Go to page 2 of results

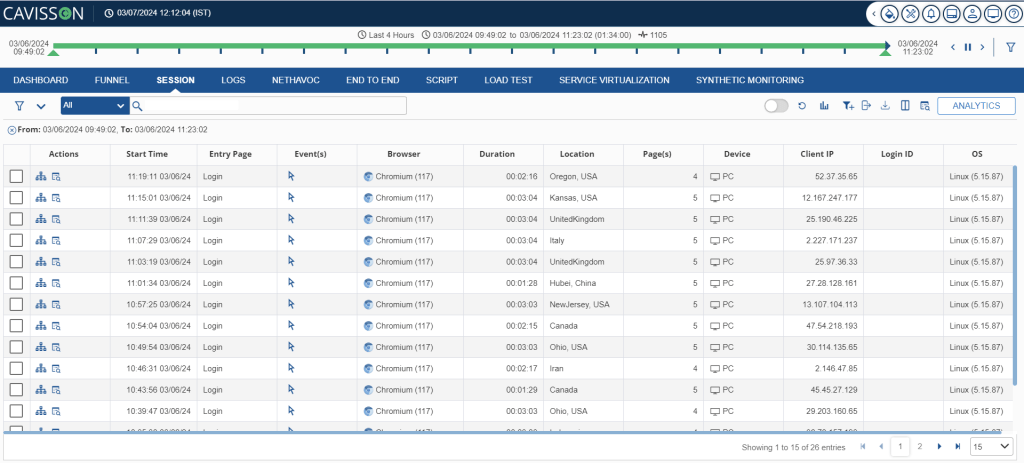(x=919, y=446)
